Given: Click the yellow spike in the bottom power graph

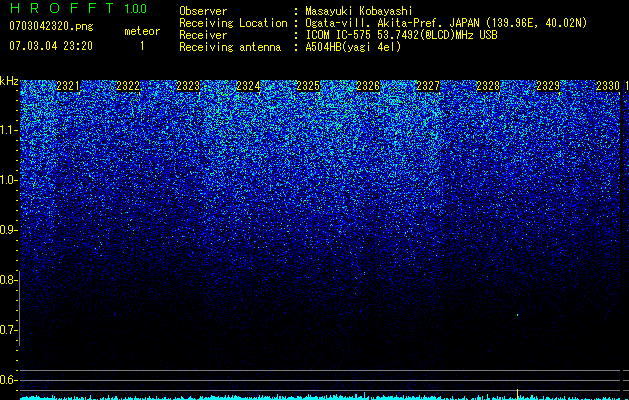Looking at the screenshot, I should point(517,393).
